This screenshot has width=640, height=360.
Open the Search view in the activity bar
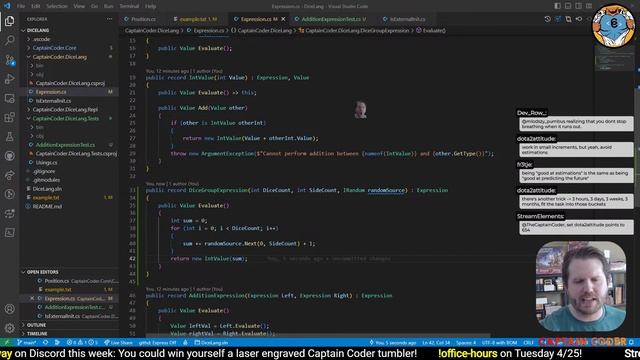[x=9, y=40]
